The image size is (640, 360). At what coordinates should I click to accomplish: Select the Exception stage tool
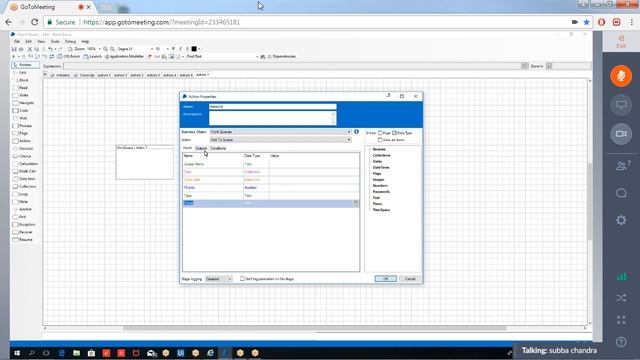click(x=24, y=224)
